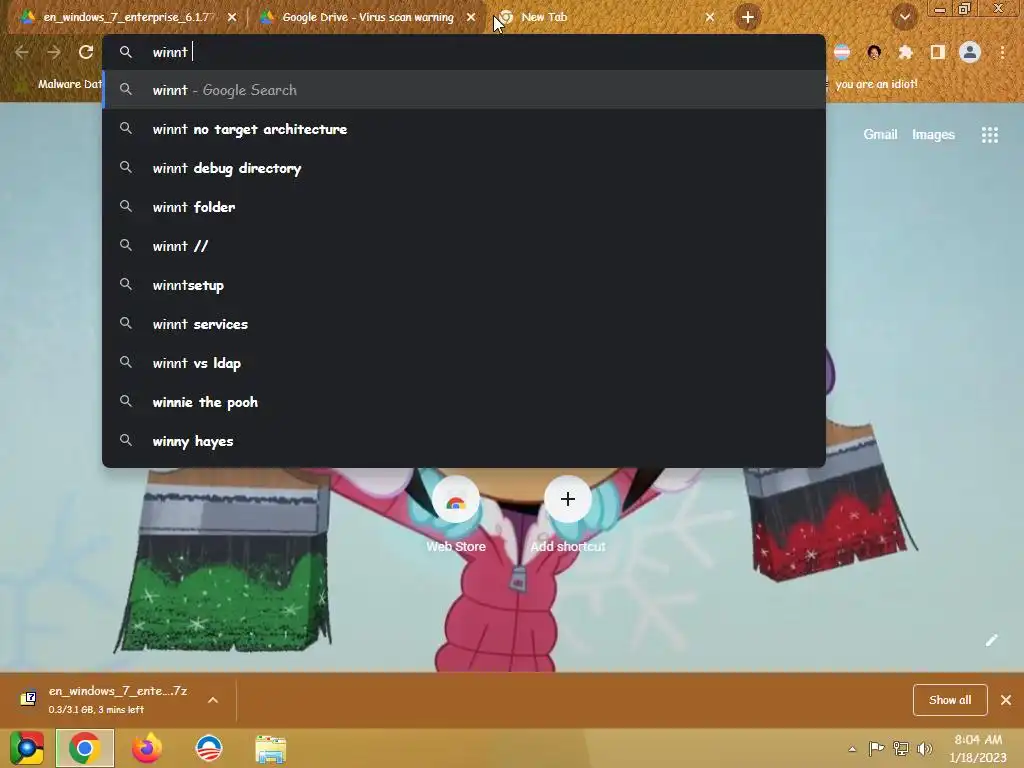This screenshot has height=768, width=1024.
Task: Choose suggestion winnt debug directory
Action: coord(464,168)
